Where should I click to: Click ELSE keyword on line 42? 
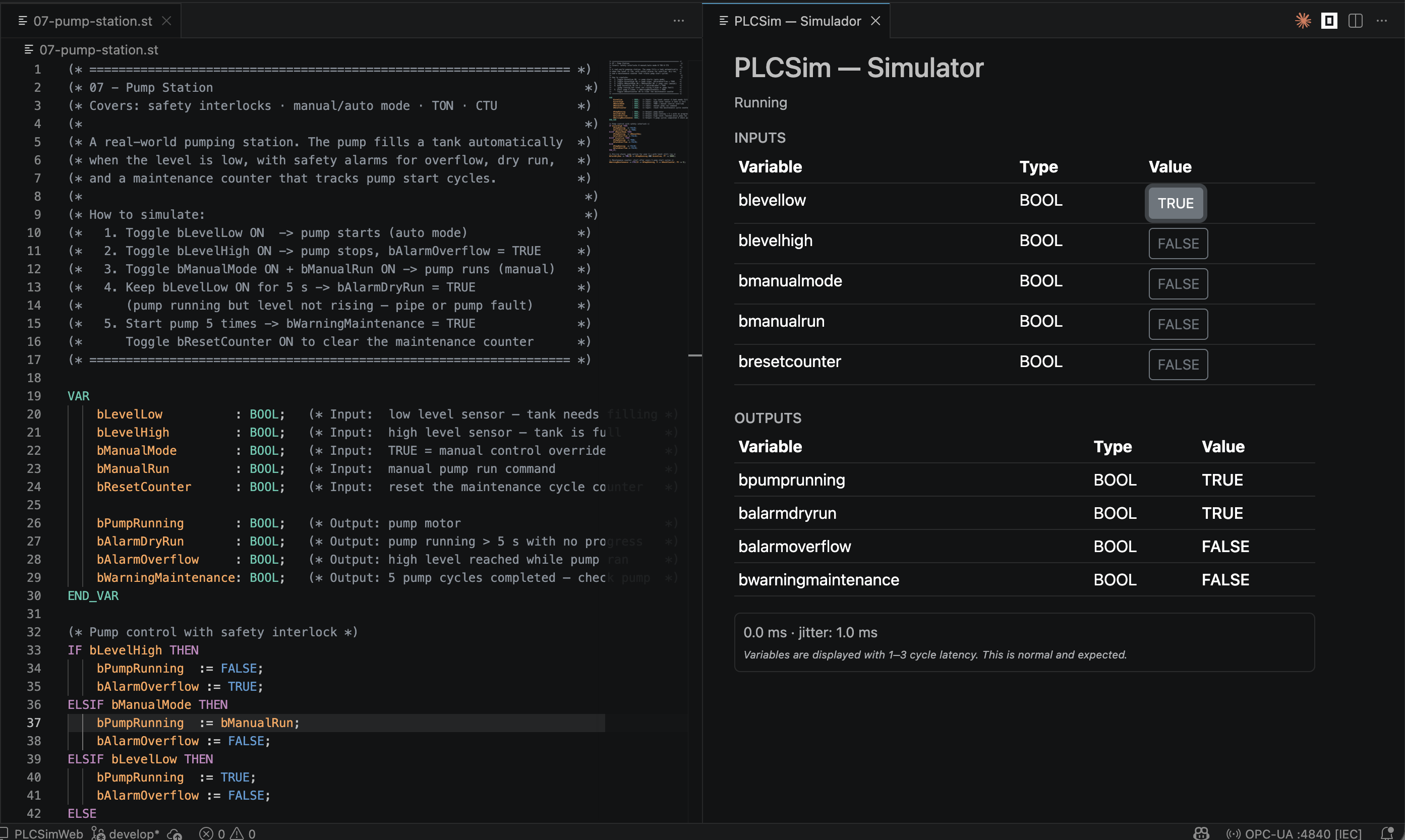click(x=82, y=813)
